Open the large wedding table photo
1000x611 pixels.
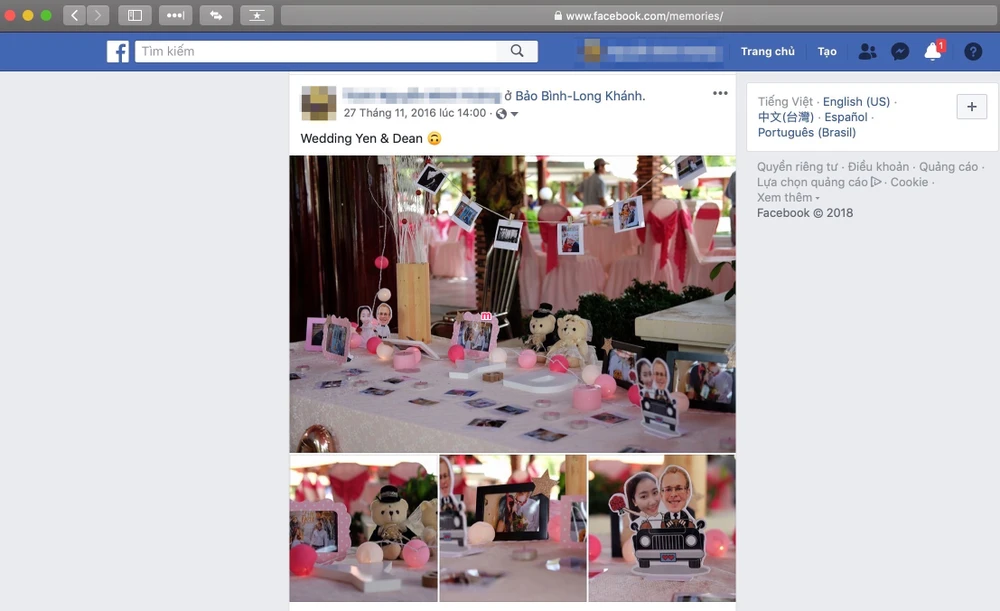click(512, 304)
